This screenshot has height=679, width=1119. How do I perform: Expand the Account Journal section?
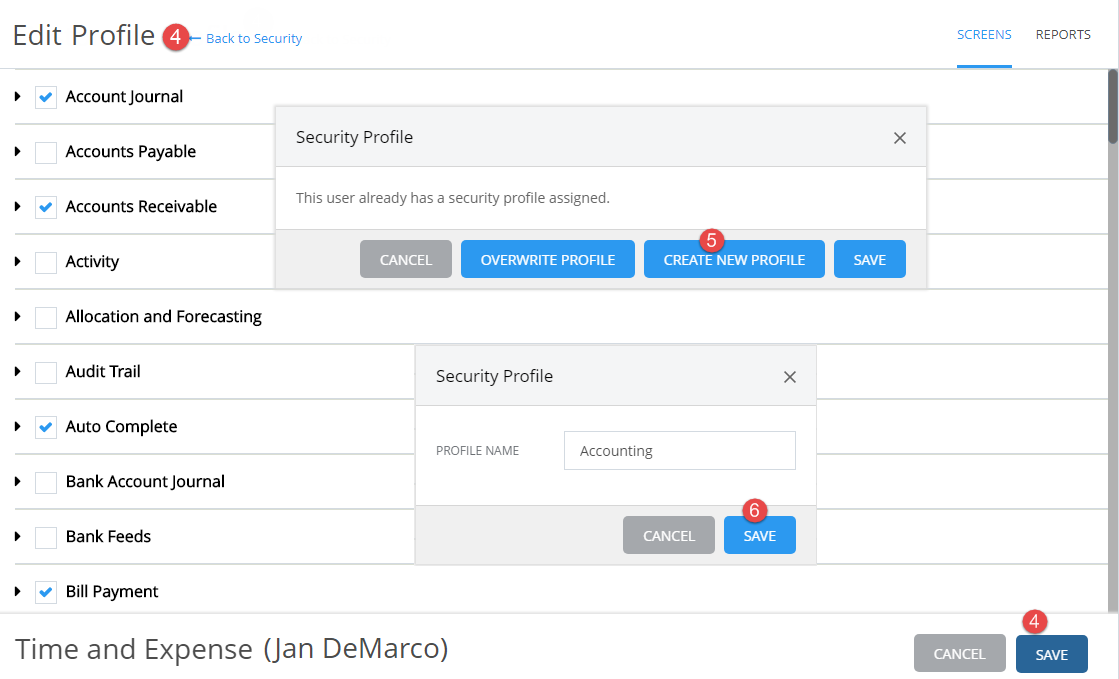pos(15,97)
